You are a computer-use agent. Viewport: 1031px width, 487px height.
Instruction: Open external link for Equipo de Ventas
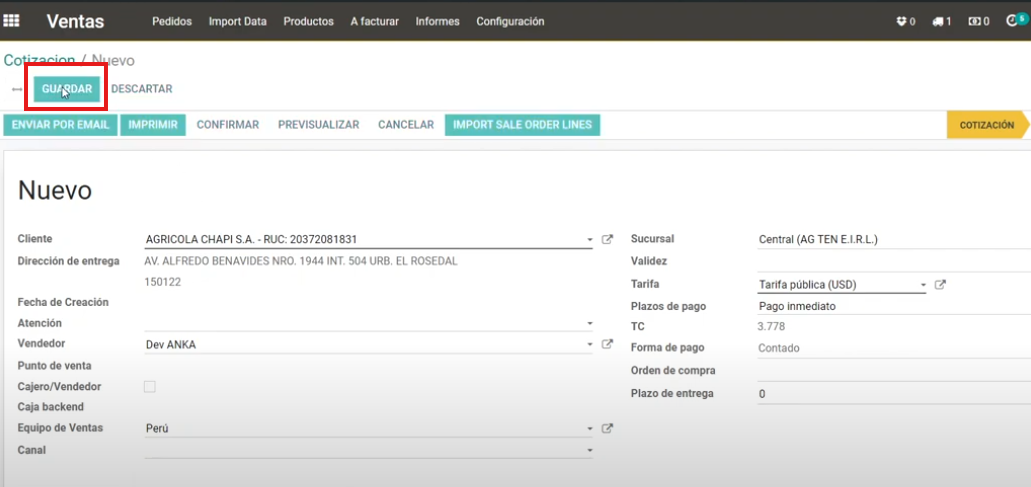(607, 429)
